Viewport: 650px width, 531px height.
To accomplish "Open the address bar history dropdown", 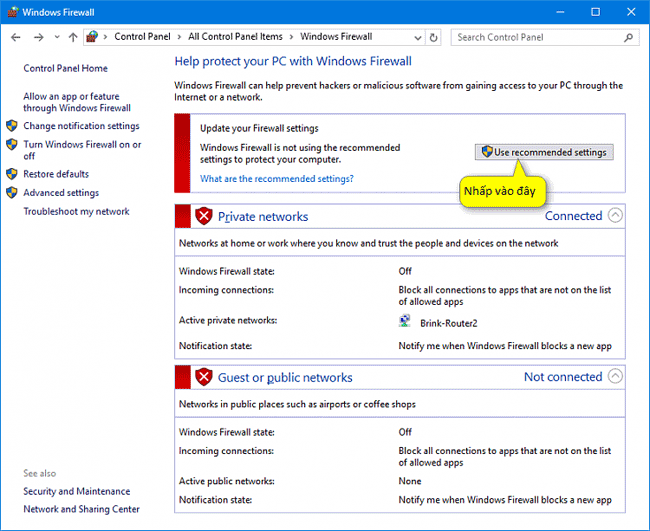I will pyautogui.click(x=418, y=38).
